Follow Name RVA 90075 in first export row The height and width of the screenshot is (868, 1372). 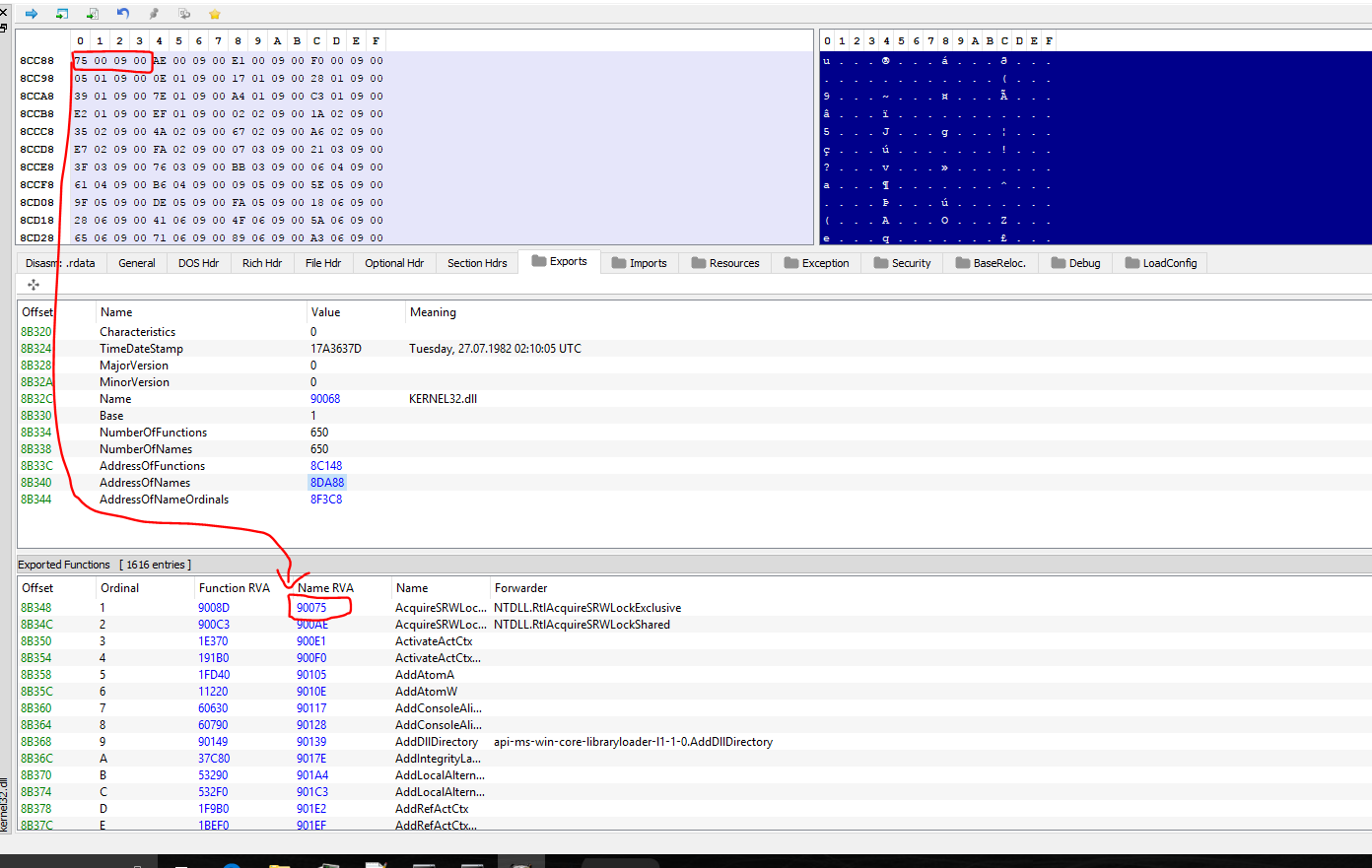point(311,608)
